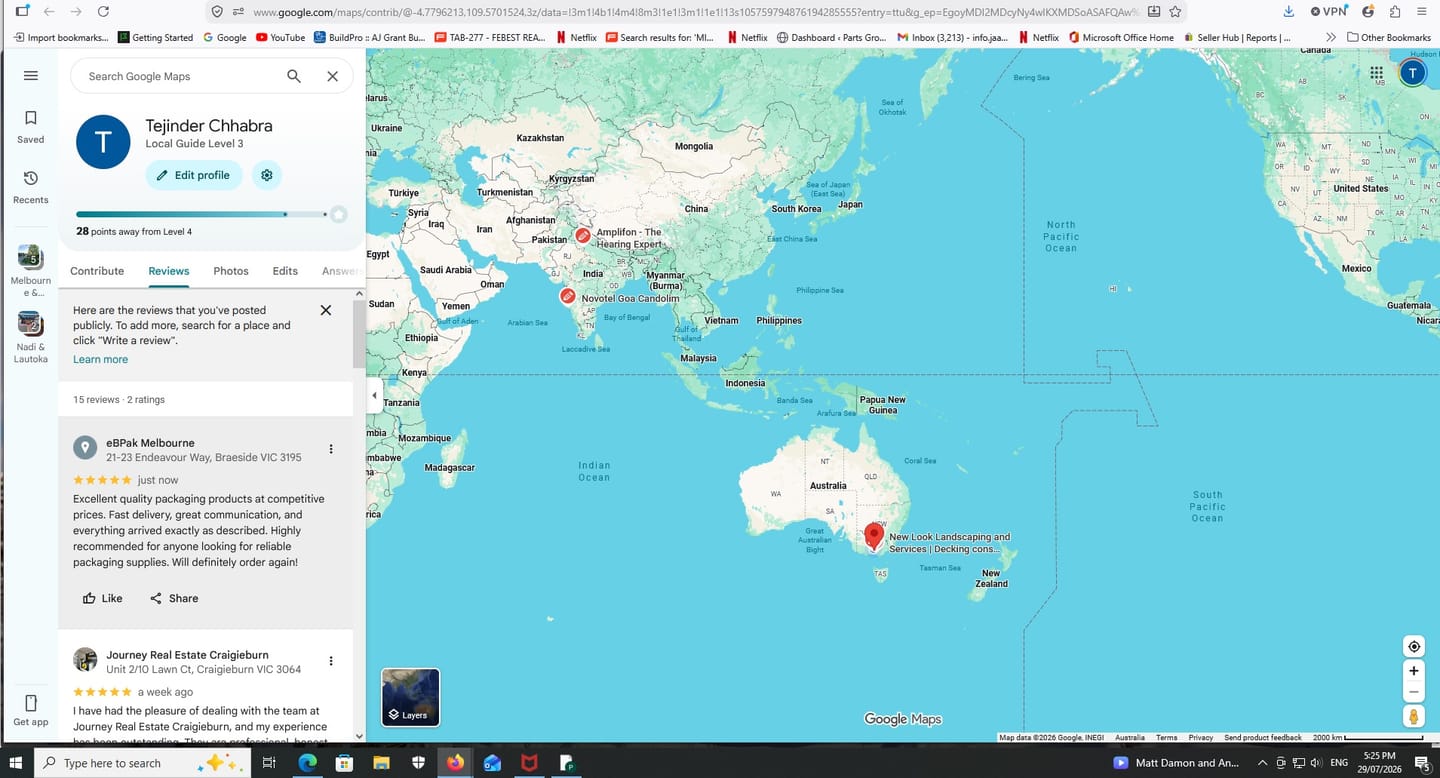Open the Edits tab

(x=285, y=271)
